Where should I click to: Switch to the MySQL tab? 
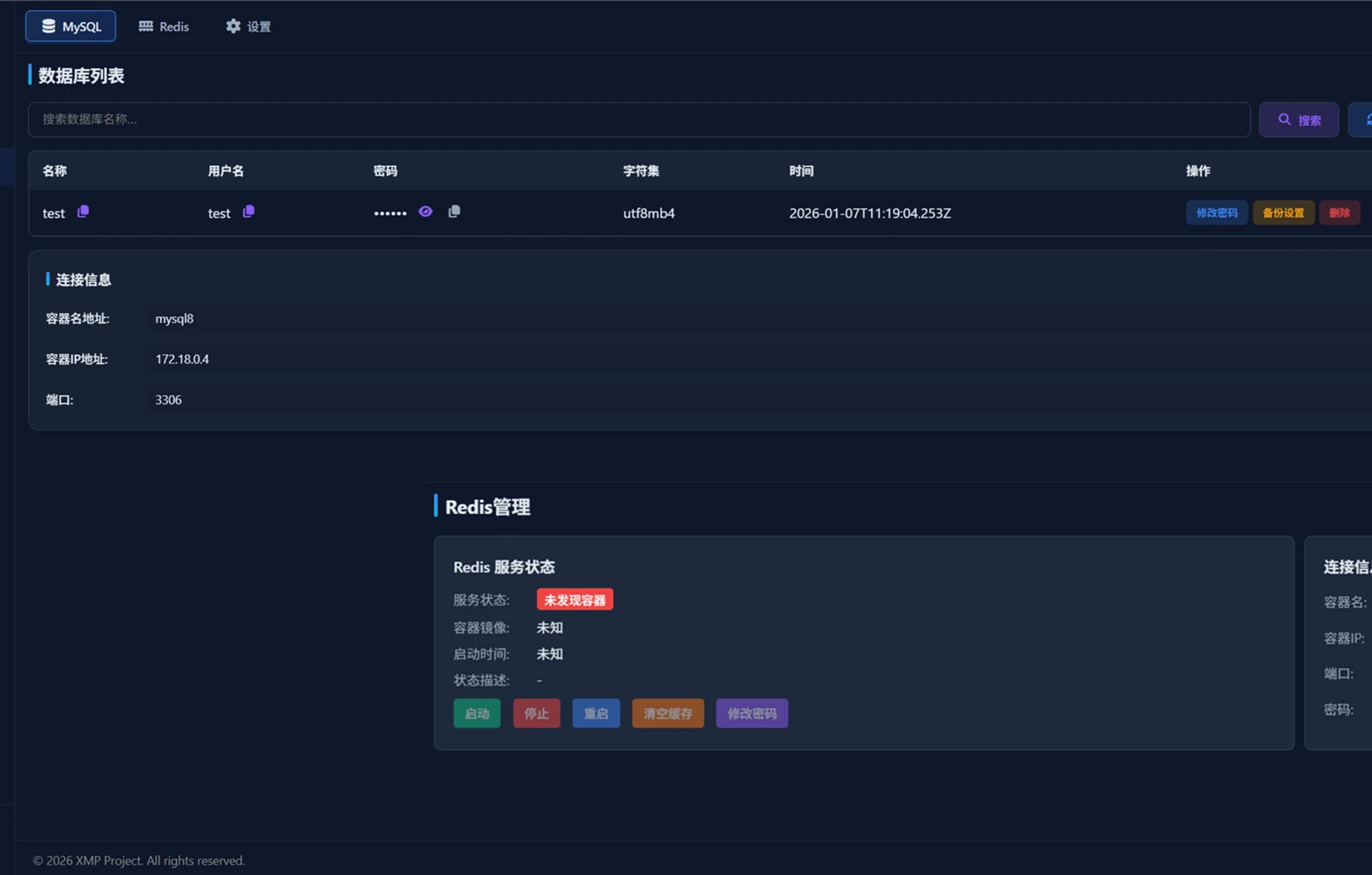pos(71,26)
